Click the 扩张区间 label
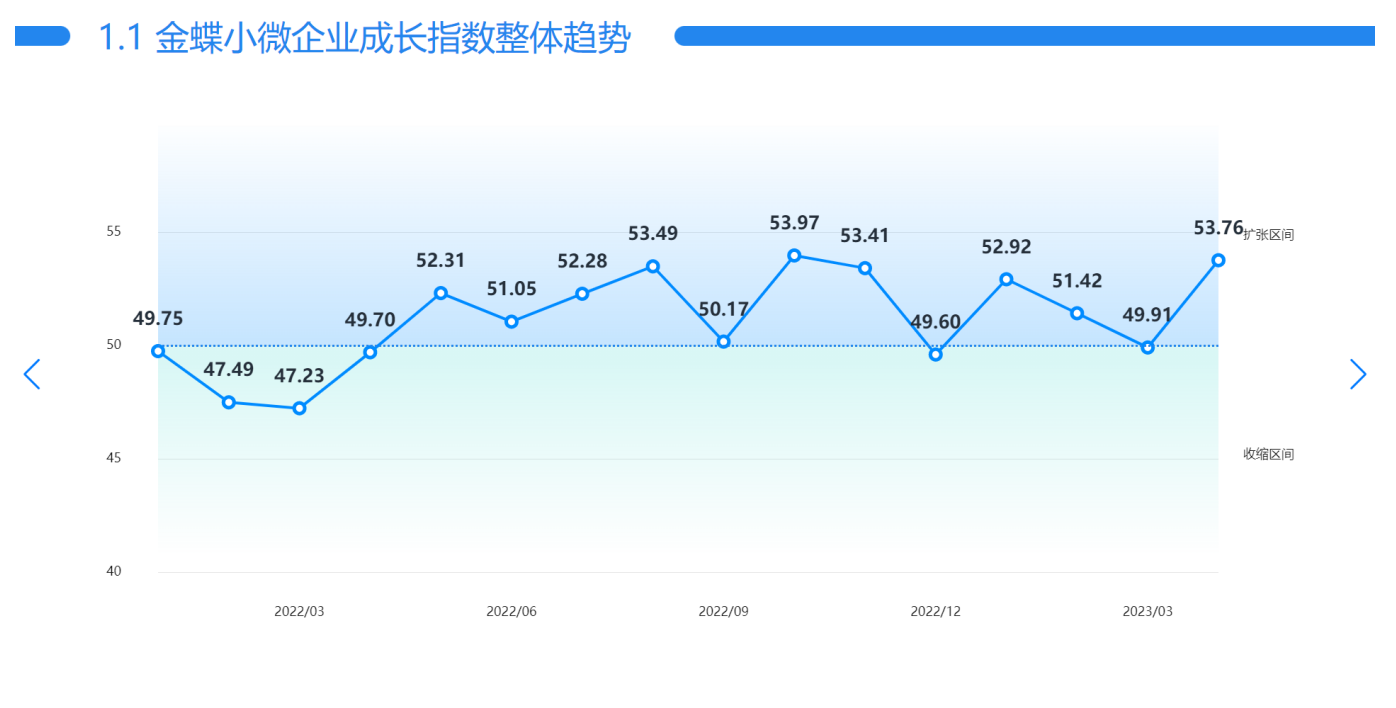The image size is (1396, 708). pyautogui.click(x=1268, y=235)
